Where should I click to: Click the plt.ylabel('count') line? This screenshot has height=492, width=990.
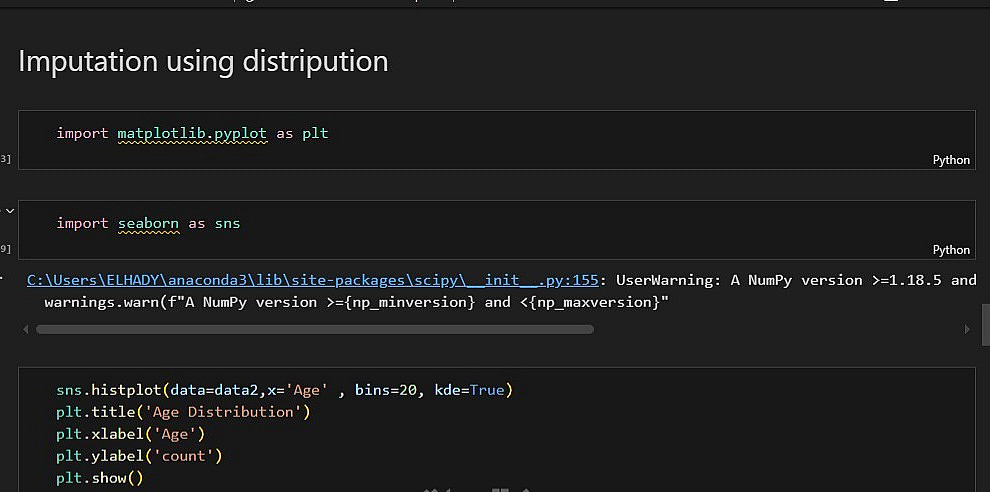[139, 456]
